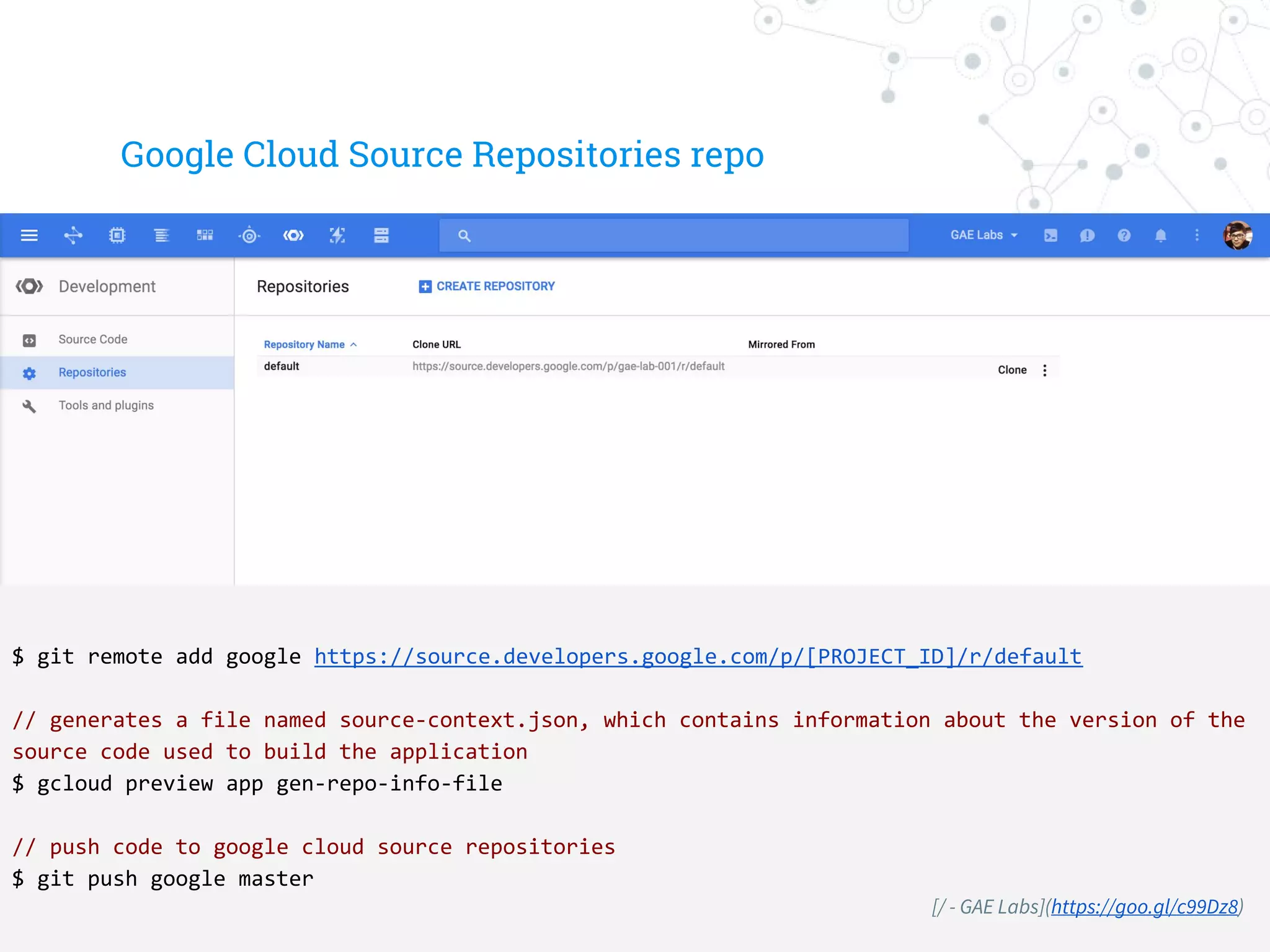
Task: Click the search magnifier icon
Action: pyautogui.click(x=464, y=236)
